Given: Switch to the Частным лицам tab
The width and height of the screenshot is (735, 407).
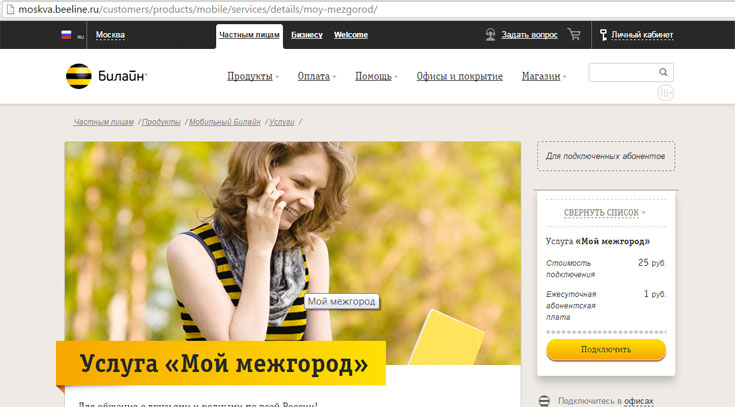Looking at the screenshot, I should 249,35.
